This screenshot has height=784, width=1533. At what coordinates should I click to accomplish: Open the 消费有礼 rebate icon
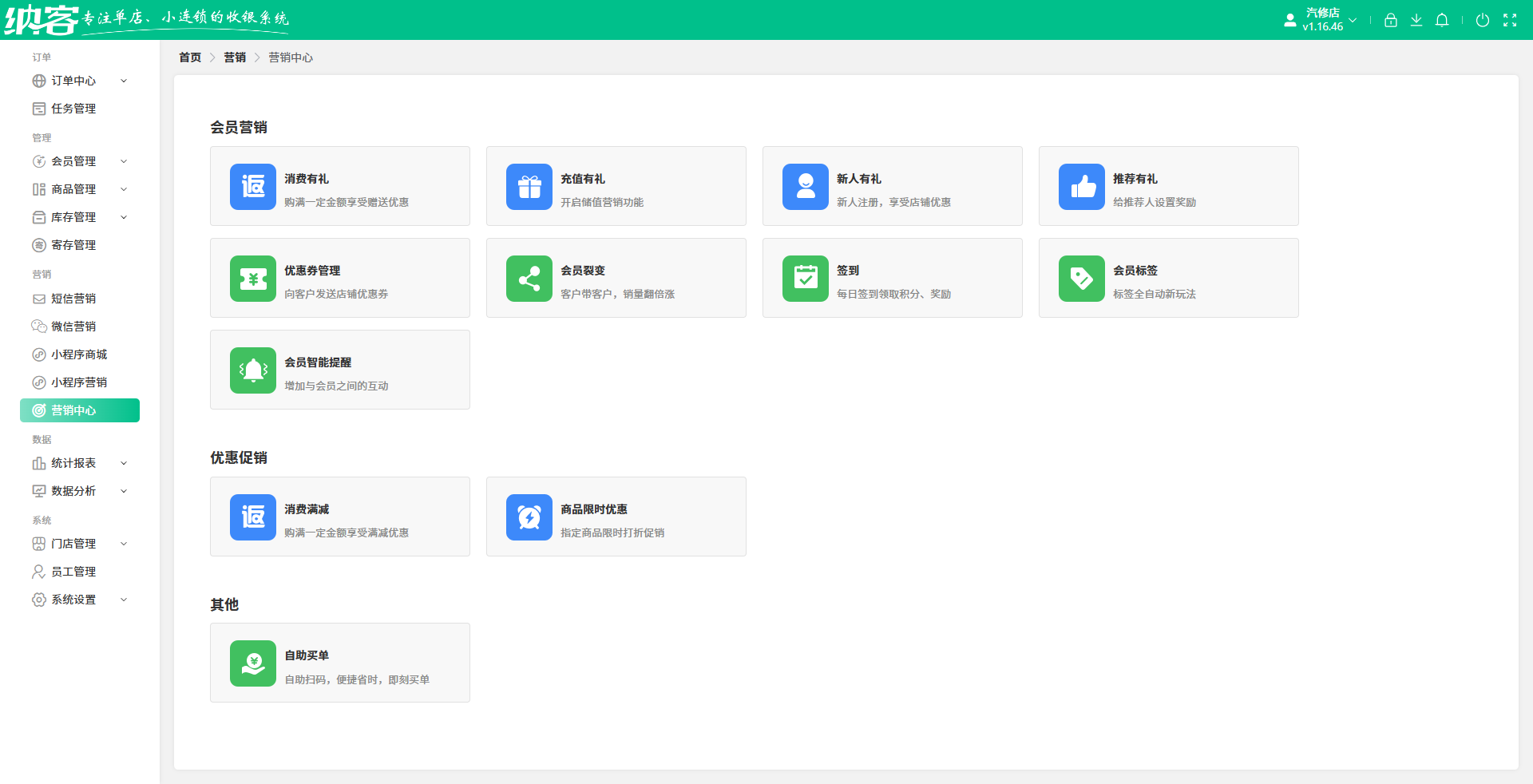pos(253,187)
